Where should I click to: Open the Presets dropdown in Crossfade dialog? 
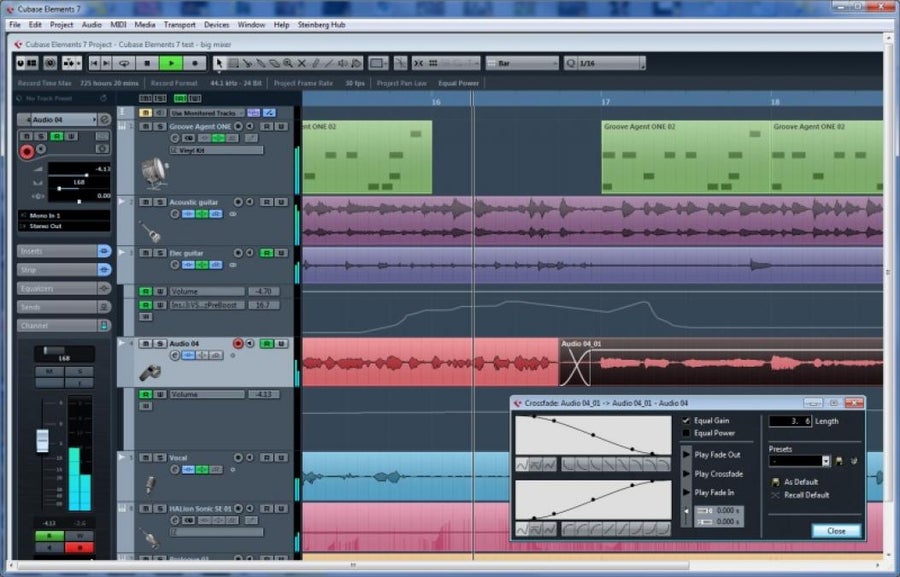[800, 461]
